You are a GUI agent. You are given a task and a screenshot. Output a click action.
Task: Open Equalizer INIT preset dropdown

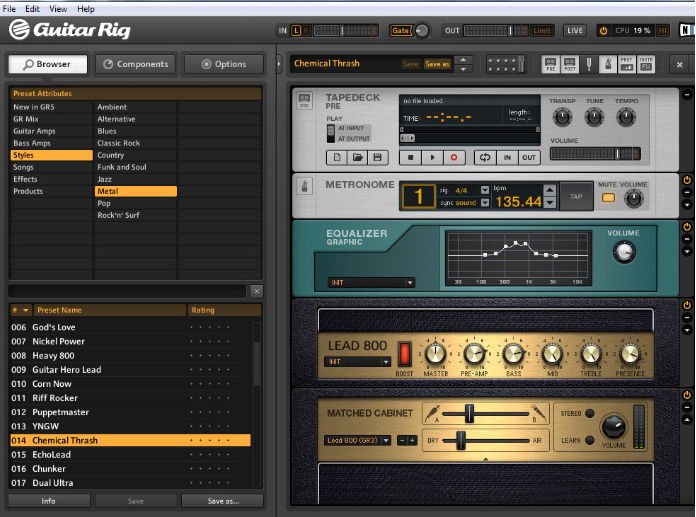click(x=371, y=283)
